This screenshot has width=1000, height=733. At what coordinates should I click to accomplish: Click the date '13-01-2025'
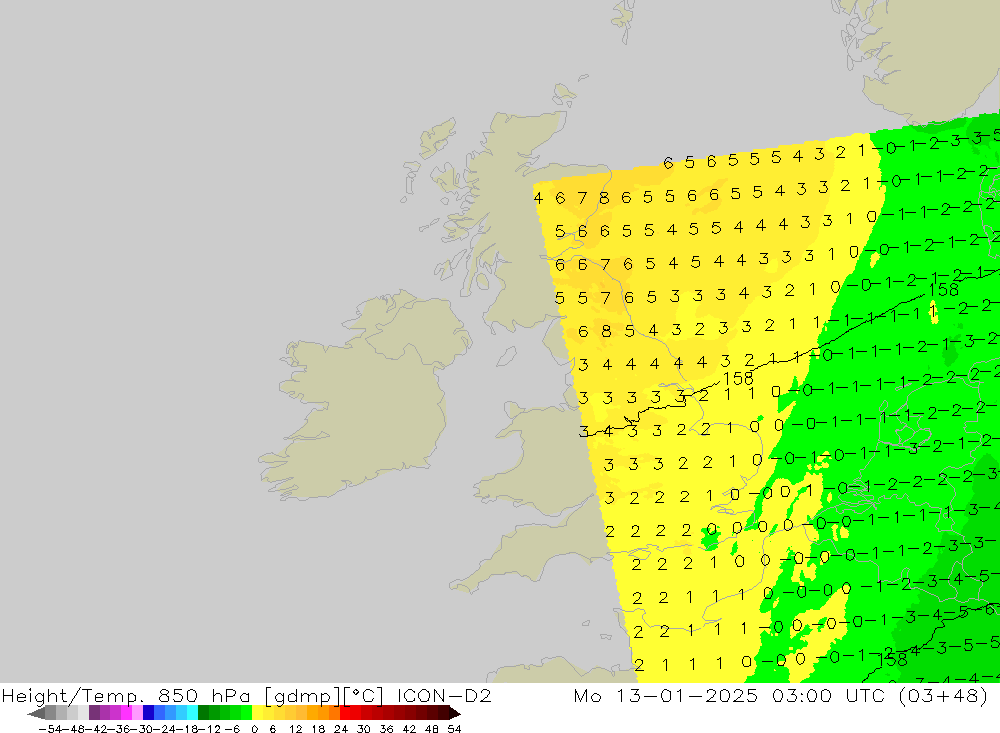click(687, 695)
